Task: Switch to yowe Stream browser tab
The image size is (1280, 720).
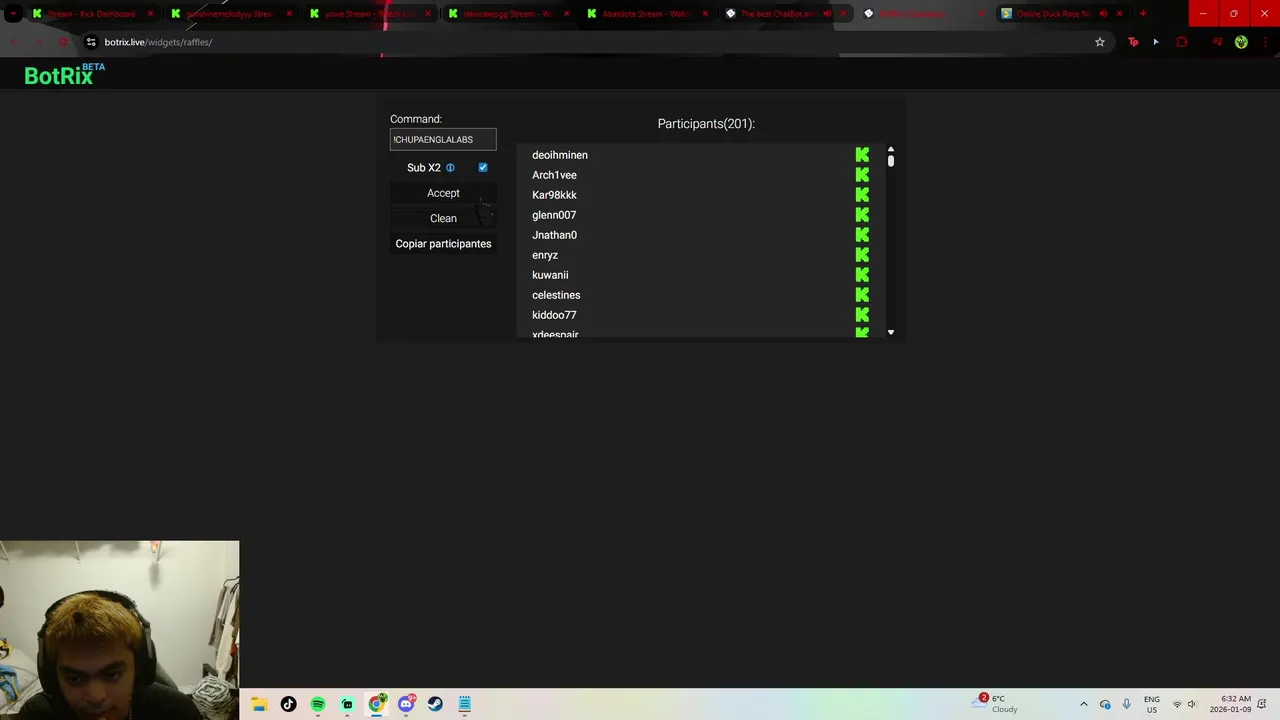Action: tap(368, 14)
